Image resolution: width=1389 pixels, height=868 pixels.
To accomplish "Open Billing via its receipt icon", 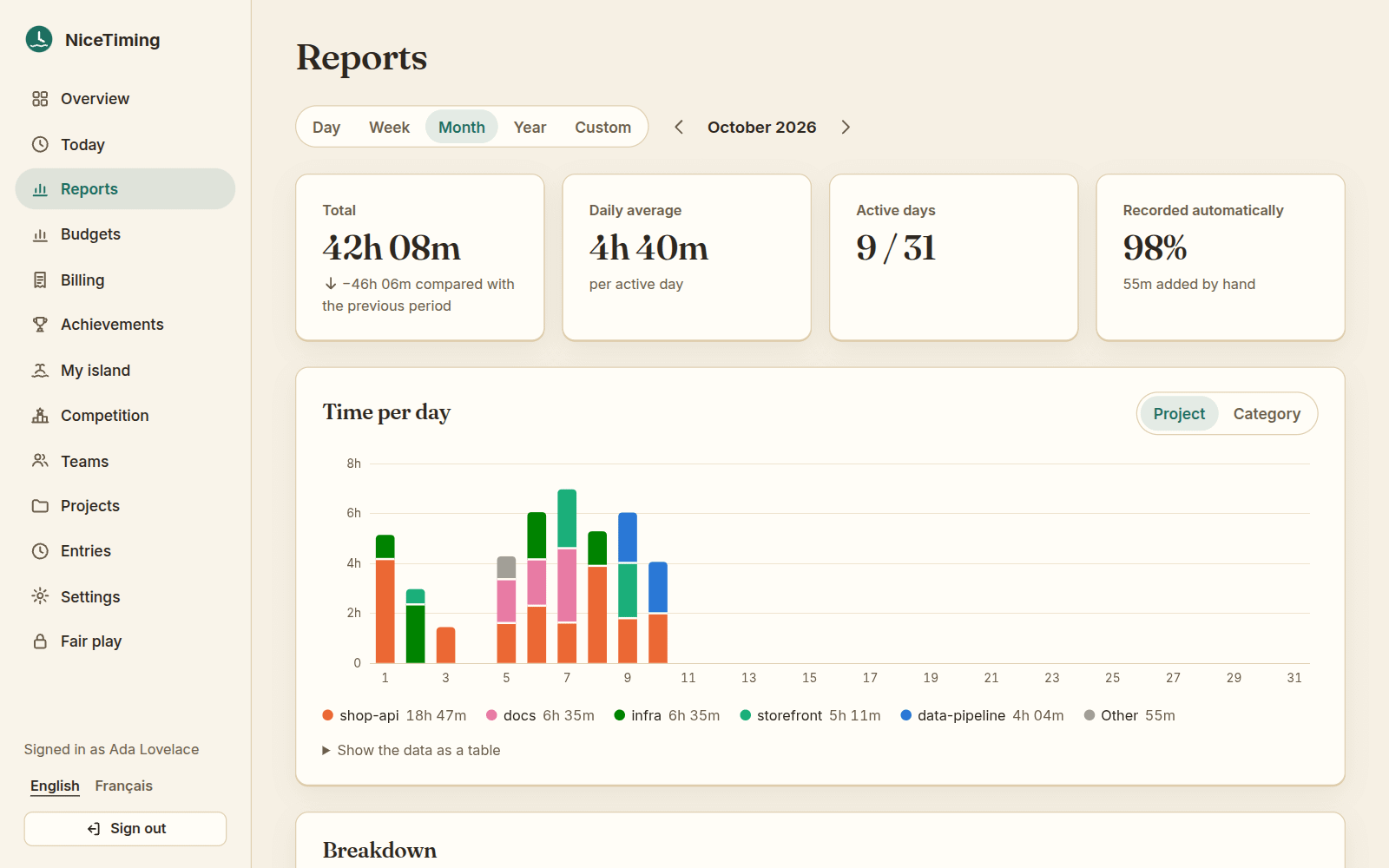I will [40, 279].
